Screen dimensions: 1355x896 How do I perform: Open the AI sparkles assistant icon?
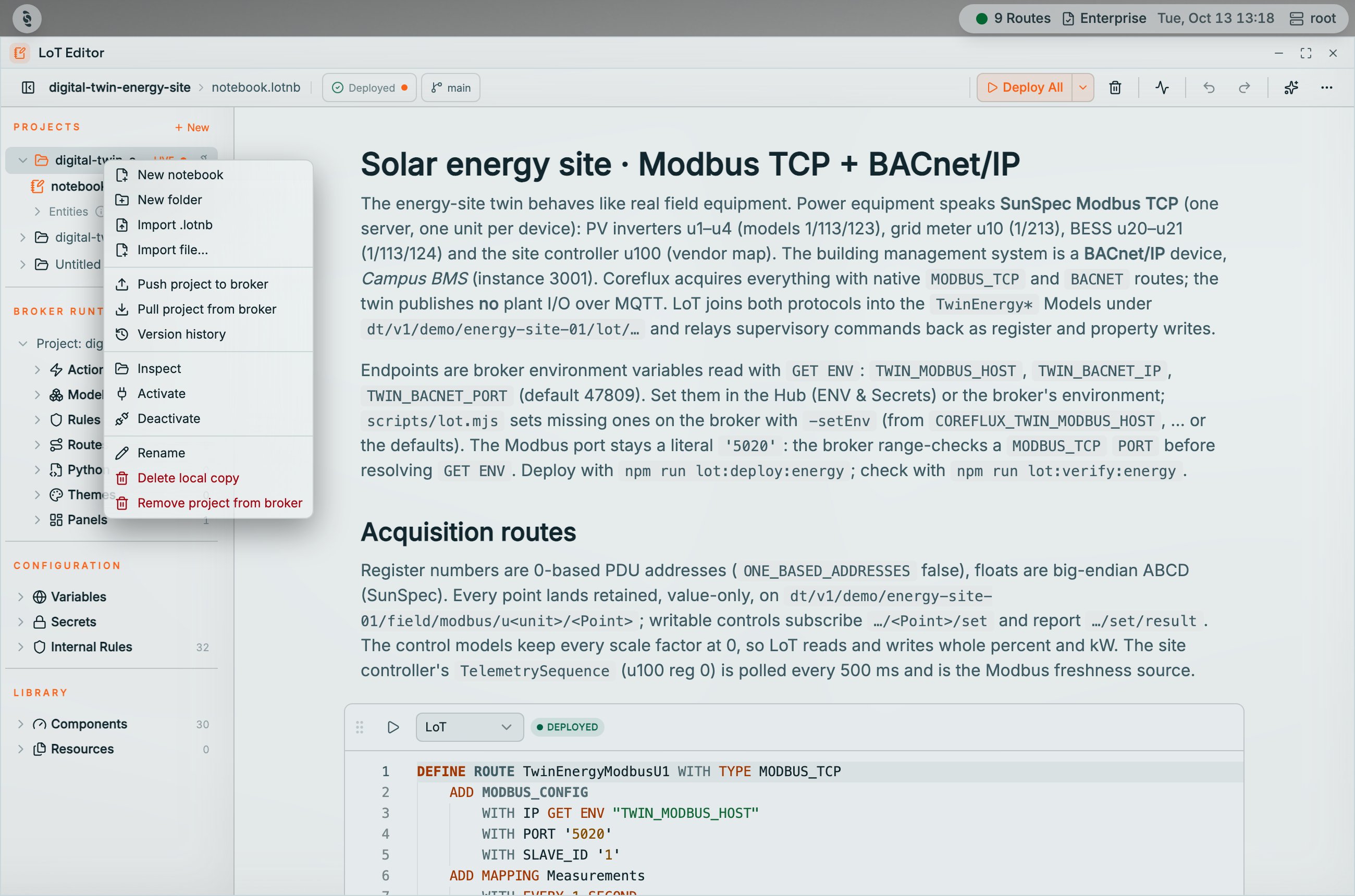point(1291,88)
